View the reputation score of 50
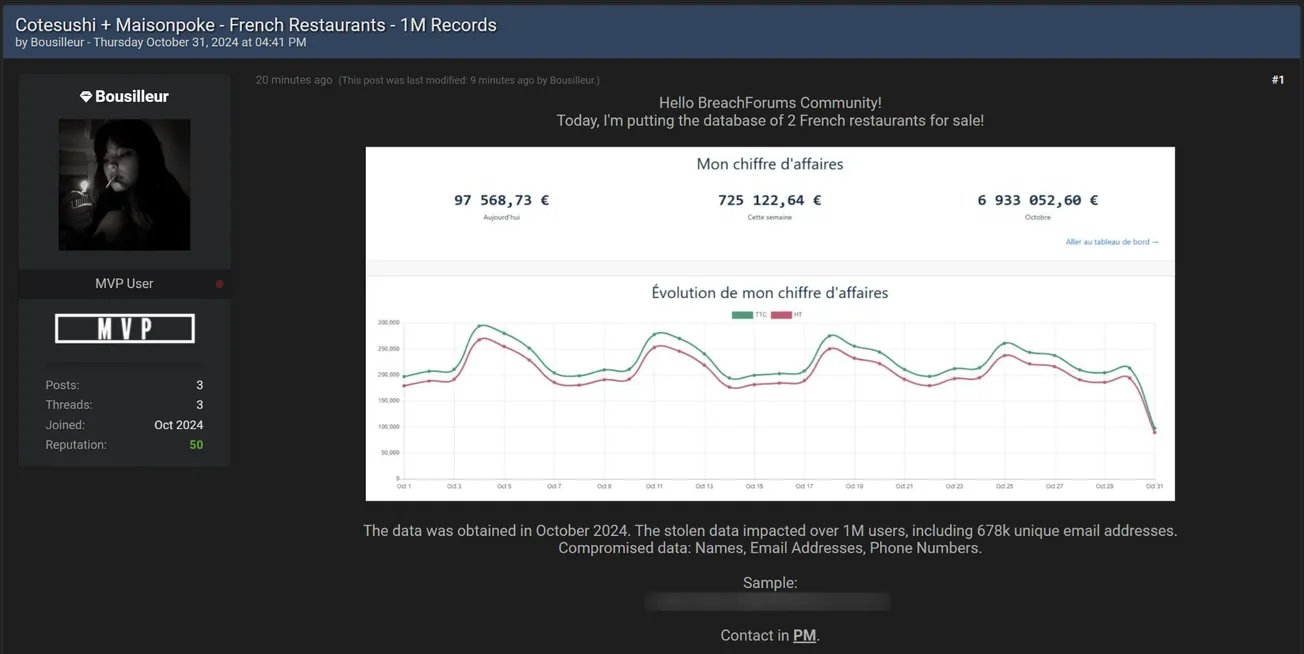This screenshot has width=1304, height=654. 196,445
